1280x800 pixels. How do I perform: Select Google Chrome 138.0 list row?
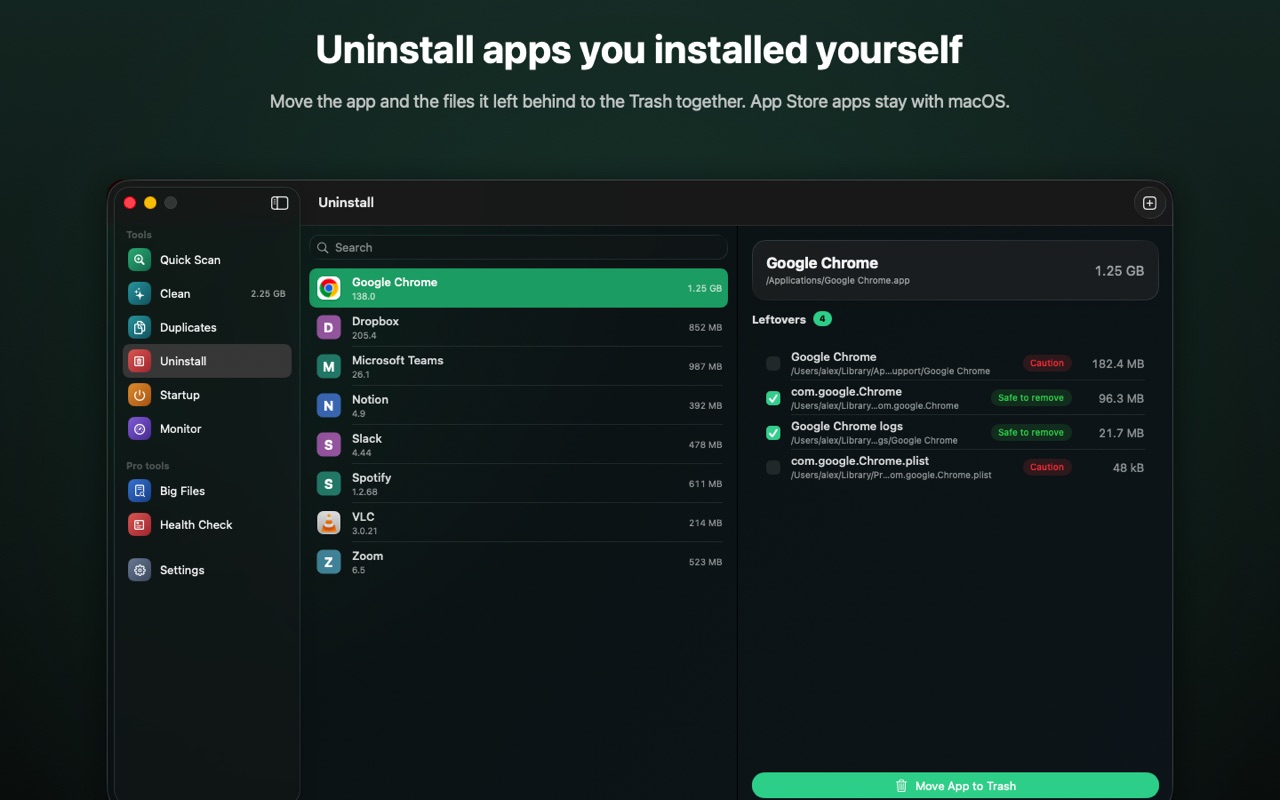coord(518,288)
